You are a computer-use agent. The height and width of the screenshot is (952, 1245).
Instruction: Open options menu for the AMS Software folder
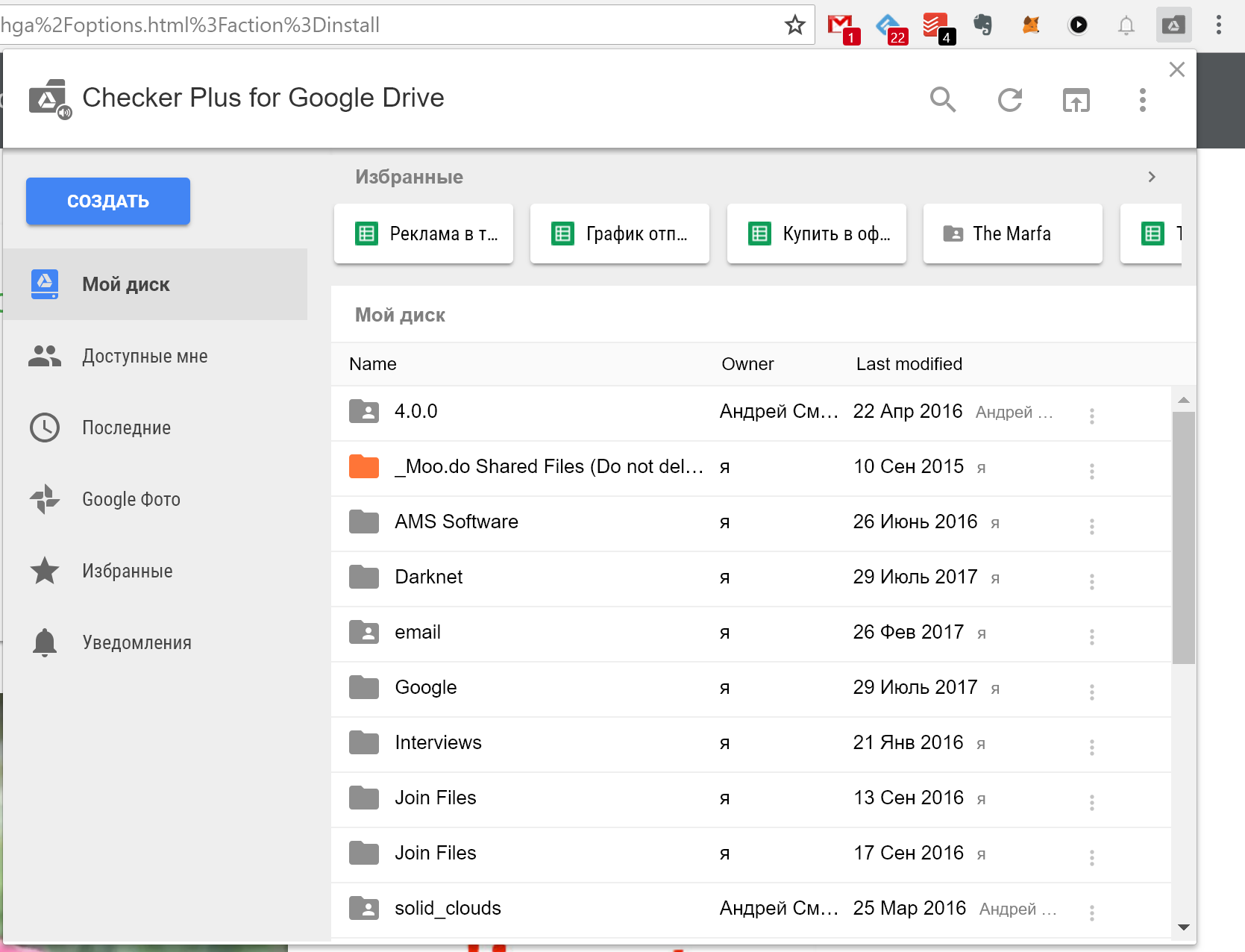1091,526
